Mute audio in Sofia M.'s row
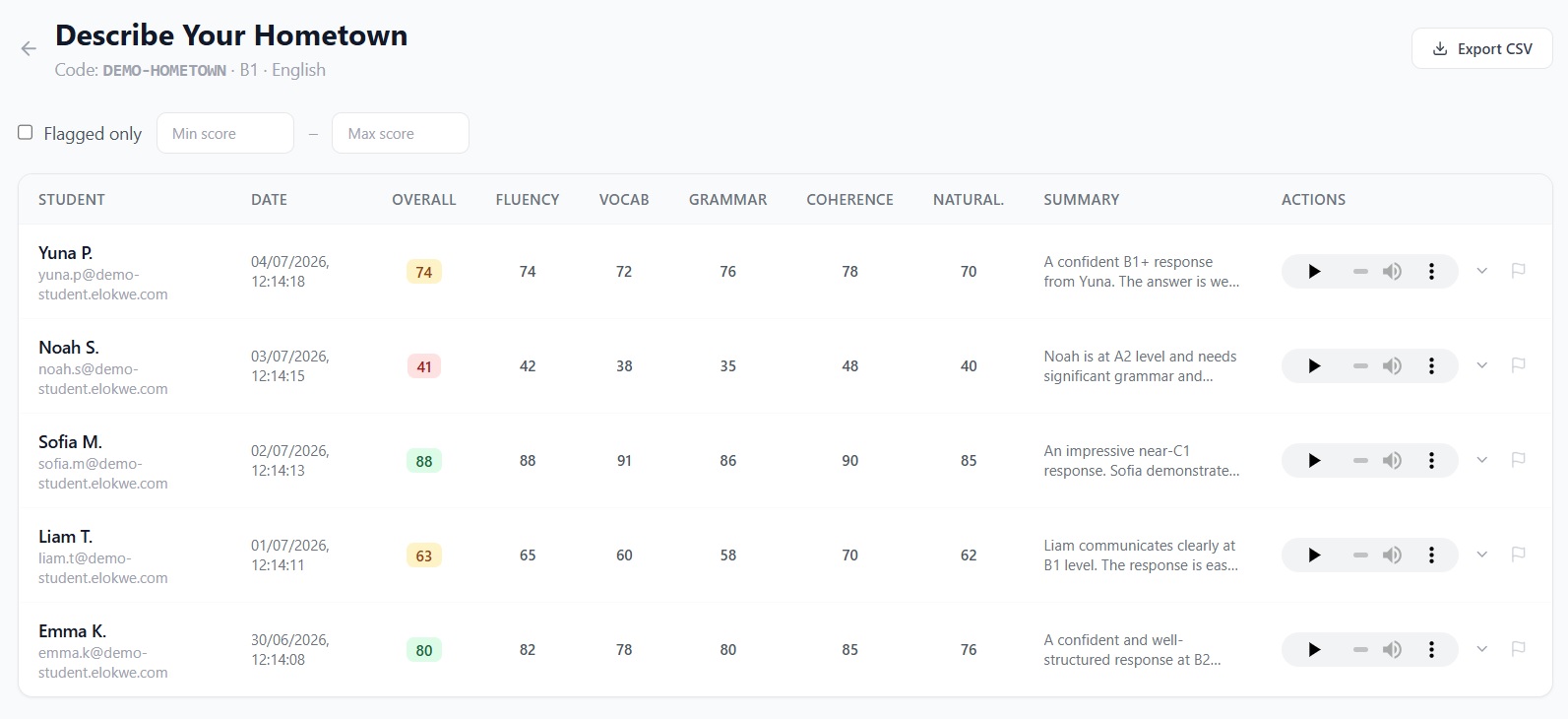The height and width of the screenshot is (719, 1568). pyautogui.click(x=1392, y=461)
